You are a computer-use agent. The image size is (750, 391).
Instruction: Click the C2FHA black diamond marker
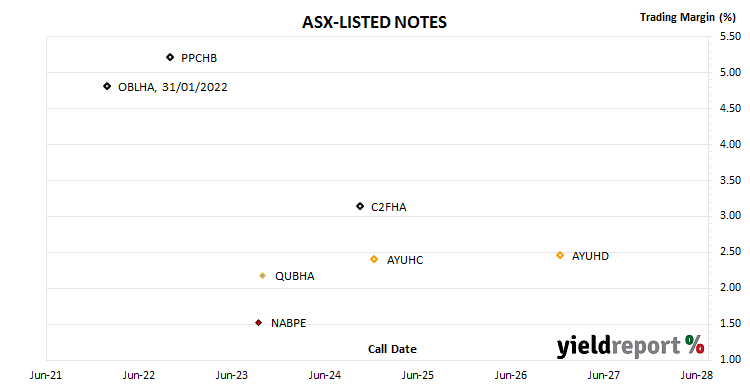point(360,206)
